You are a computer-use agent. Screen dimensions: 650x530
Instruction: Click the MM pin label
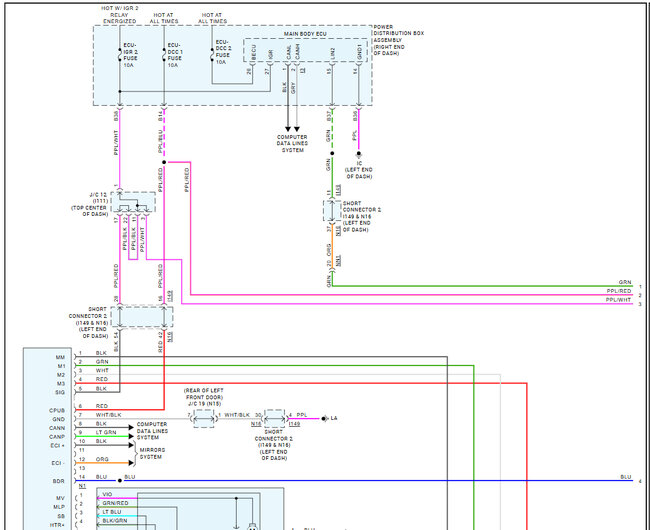(61, 357)
